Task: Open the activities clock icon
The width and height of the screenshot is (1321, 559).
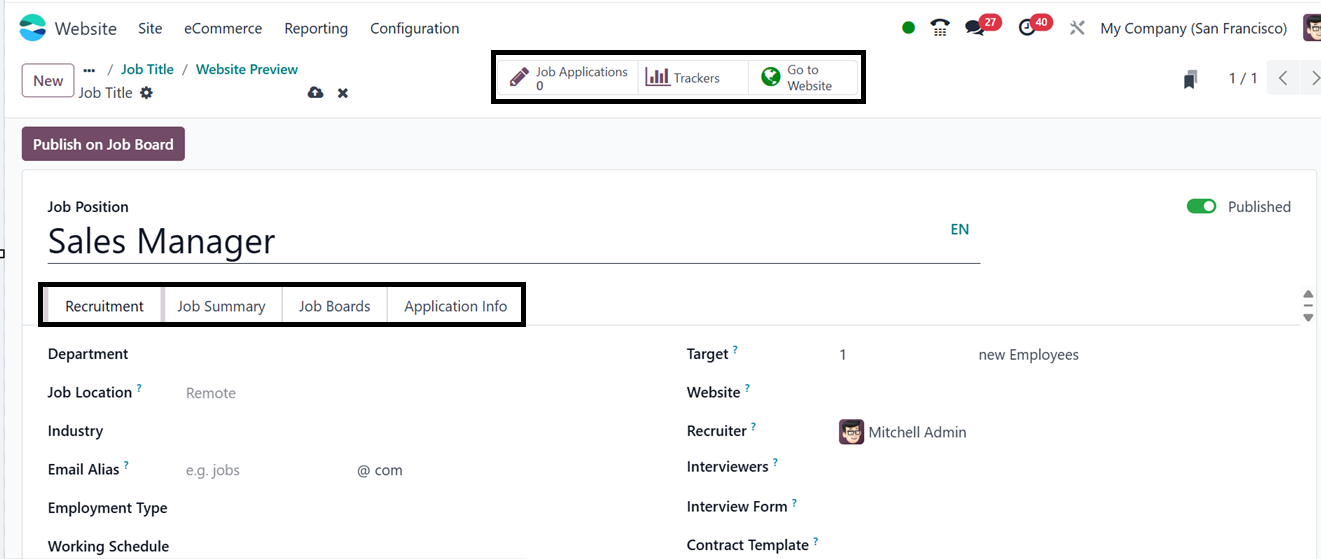Action: (1028, 28)
